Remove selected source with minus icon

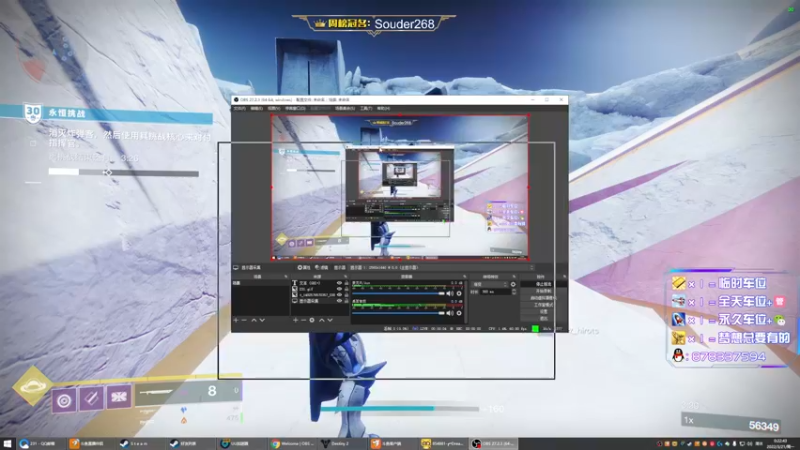click(x=304, y=320)
